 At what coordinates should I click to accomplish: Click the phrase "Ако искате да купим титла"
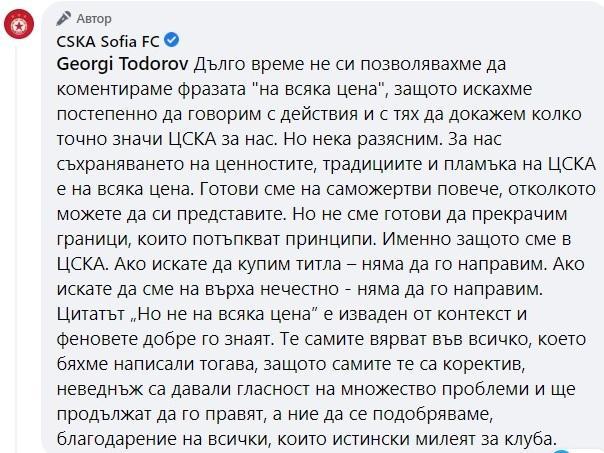click(x=228, y=264)
